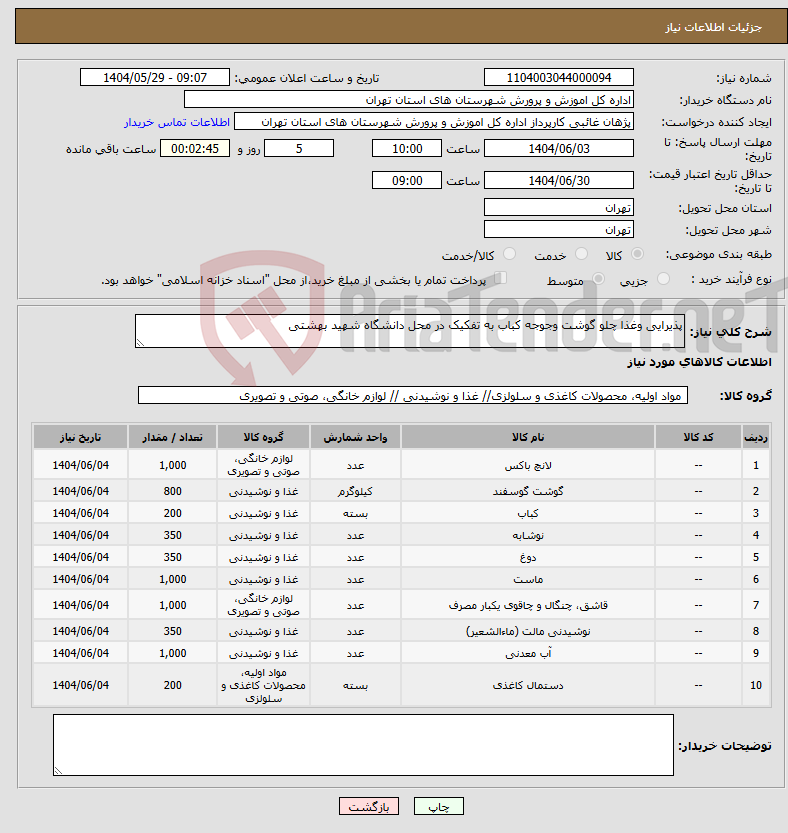Image resolution: width=788 pixels, height=833 pixels.
Task: Click the remaining time 00:02:45 field
Action: (x=195, y=148)
